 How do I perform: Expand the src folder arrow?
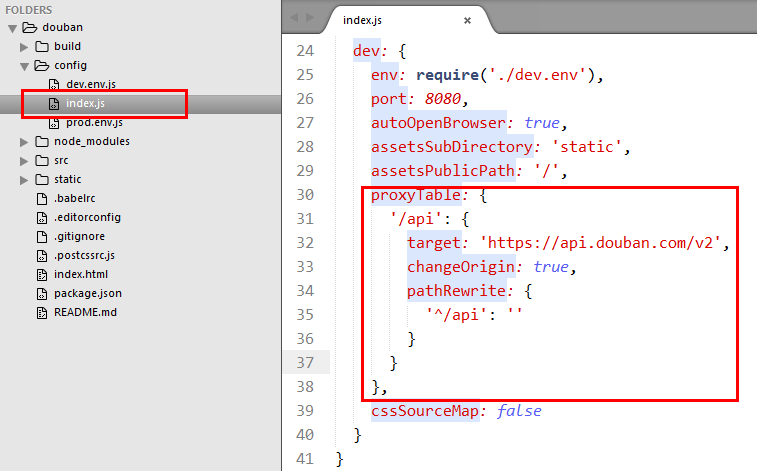(24, 161)
